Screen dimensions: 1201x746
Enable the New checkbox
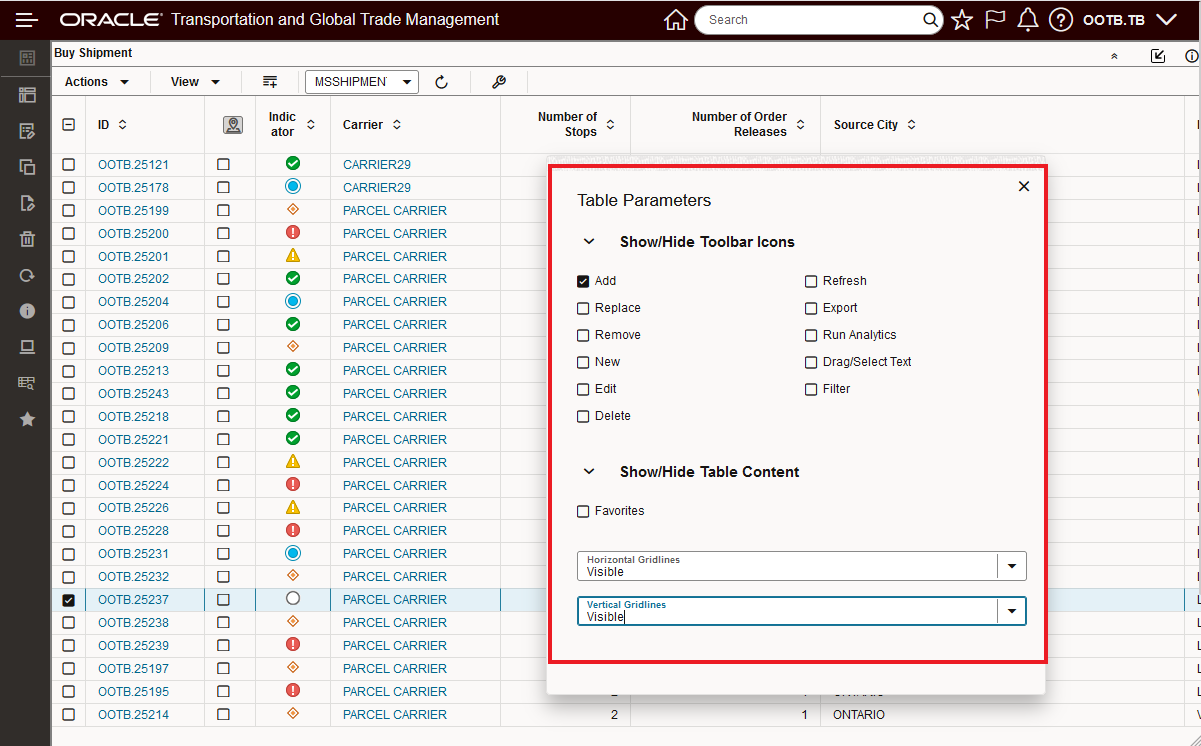point(583,362)
